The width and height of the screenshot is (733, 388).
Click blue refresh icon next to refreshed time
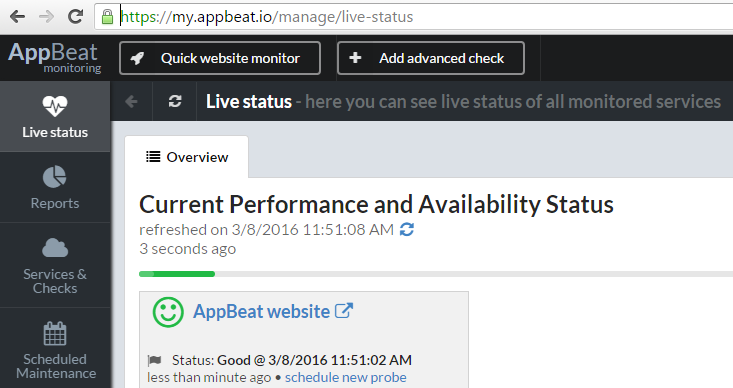(407, 230)
